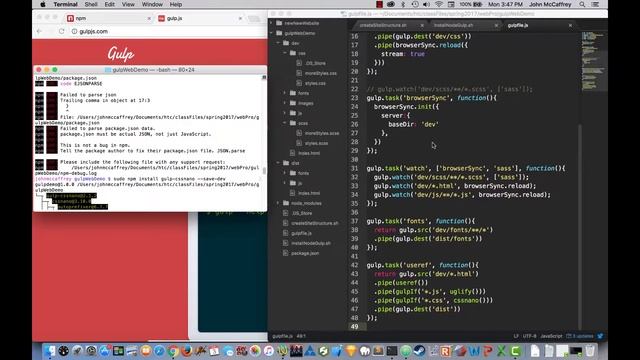Viewport: 640px width, 360px height.
Task: Open PowerPoint from the dock
Action: pos(488,351)
